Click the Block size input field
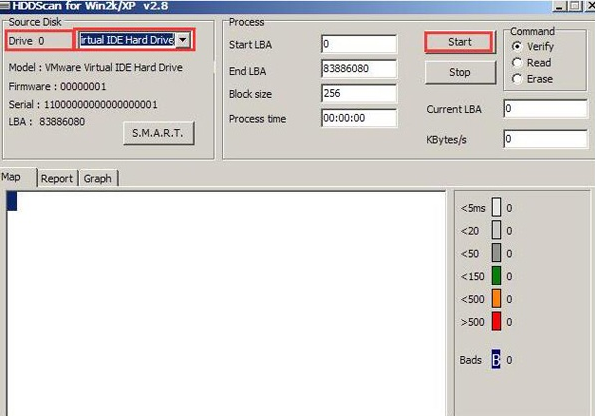This screenshot has width=595, height=416. (x=359, y=93)
